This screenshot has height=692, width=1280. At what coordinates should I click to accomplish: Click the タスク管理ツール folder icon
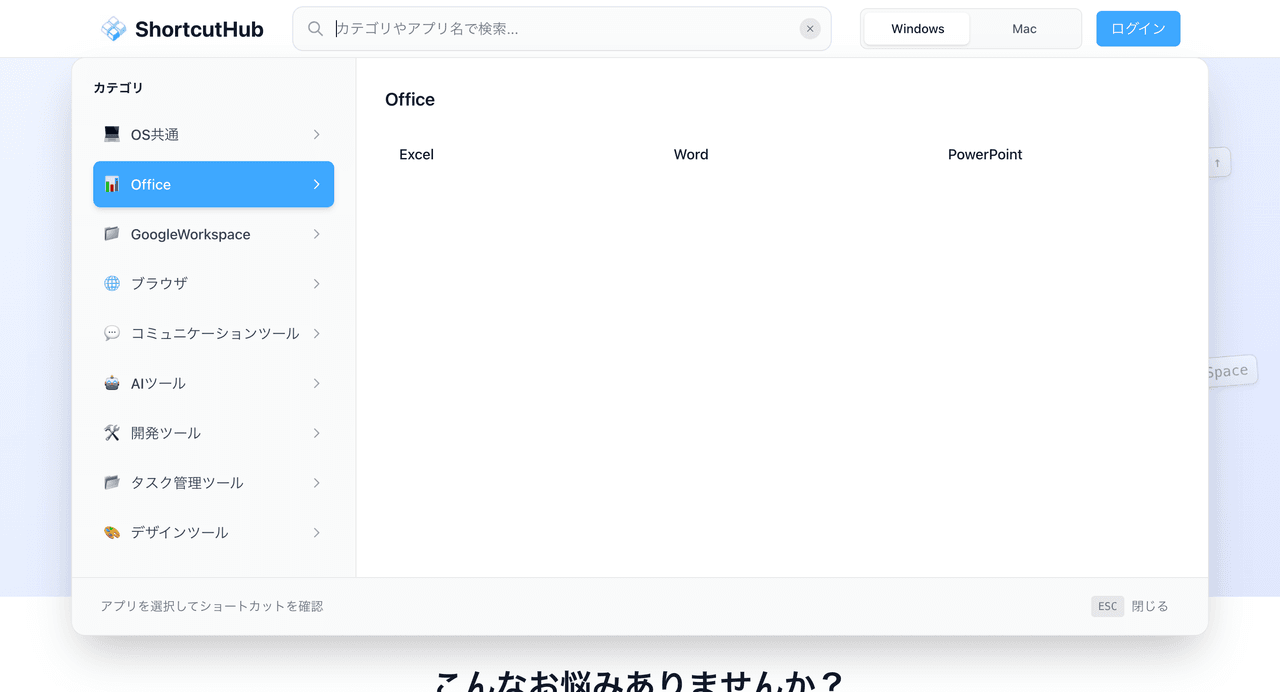tap(112, 482)
